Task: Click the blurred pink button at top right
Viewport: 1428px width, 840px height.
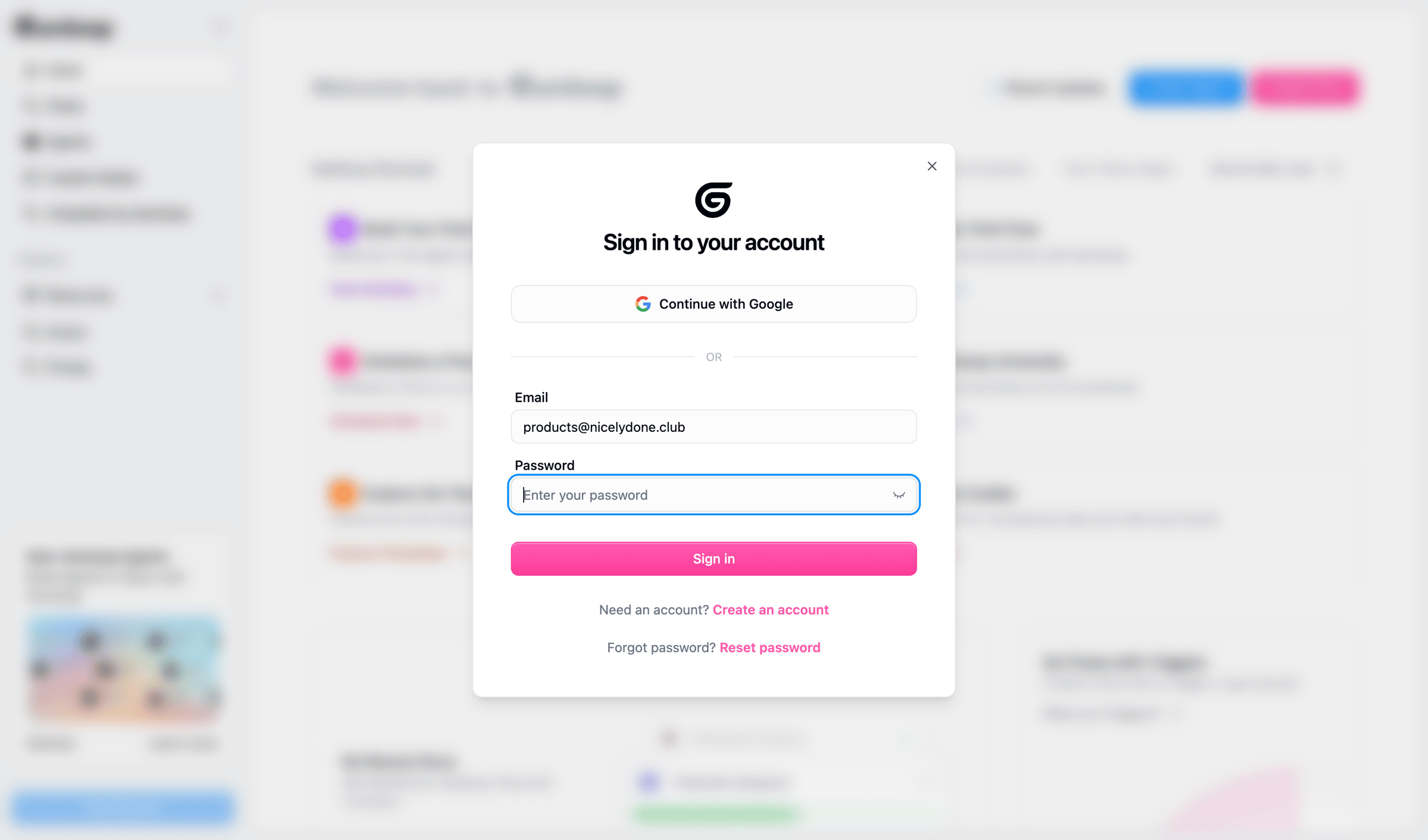Action: [x=1304, y=88]
